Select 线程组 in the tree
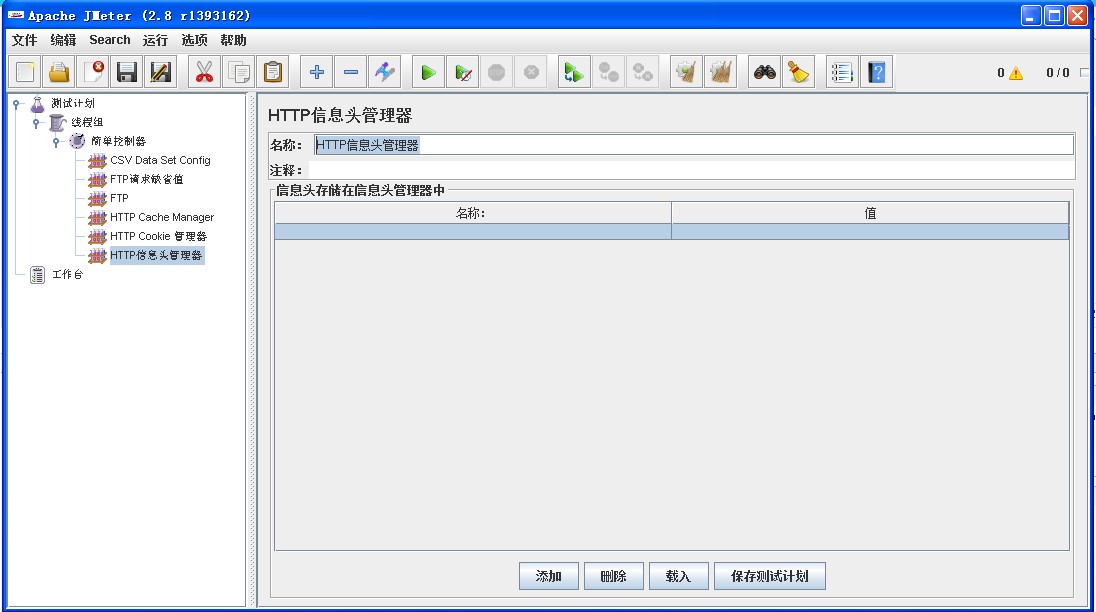The image size is (1096, 612). [x=87, y=122]
